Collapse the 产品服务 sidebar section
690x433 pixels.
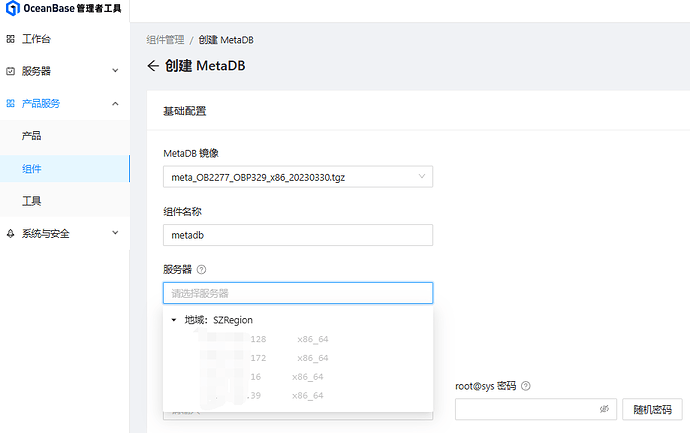[x=115, y=104]
